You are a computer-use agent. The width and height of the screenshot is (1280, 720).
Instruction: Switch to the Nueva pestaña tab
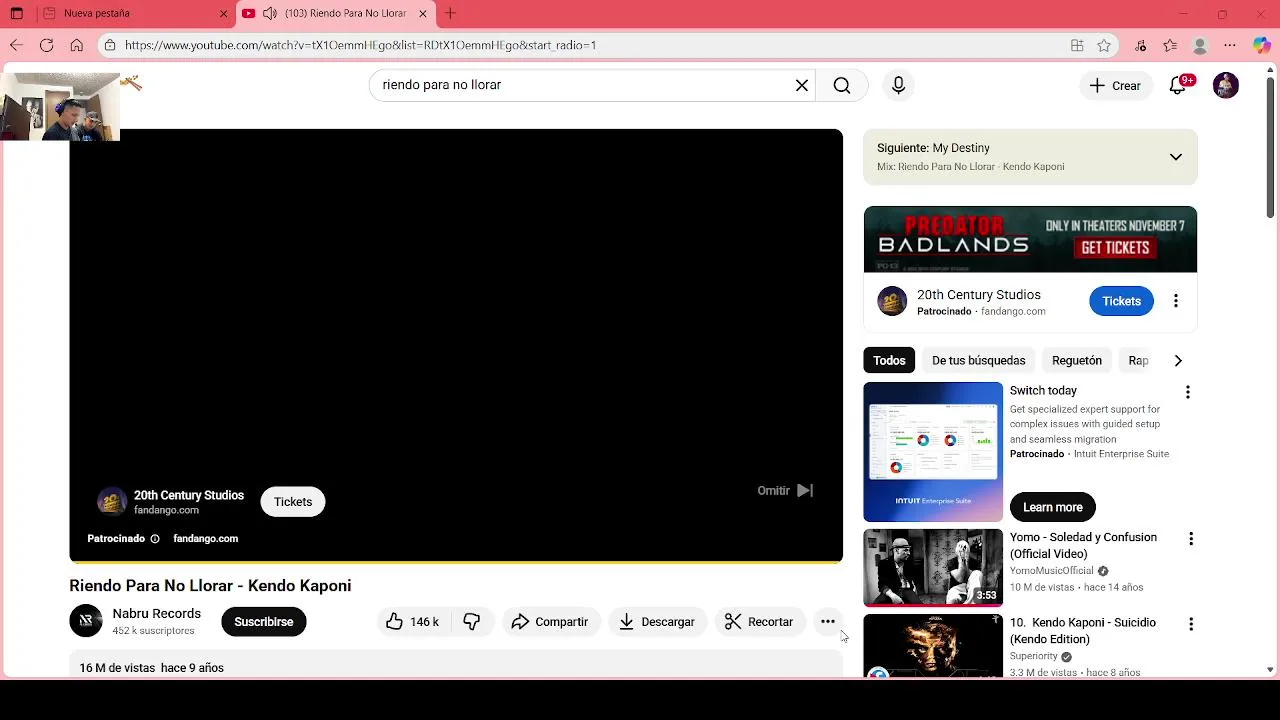coord(134,14)
